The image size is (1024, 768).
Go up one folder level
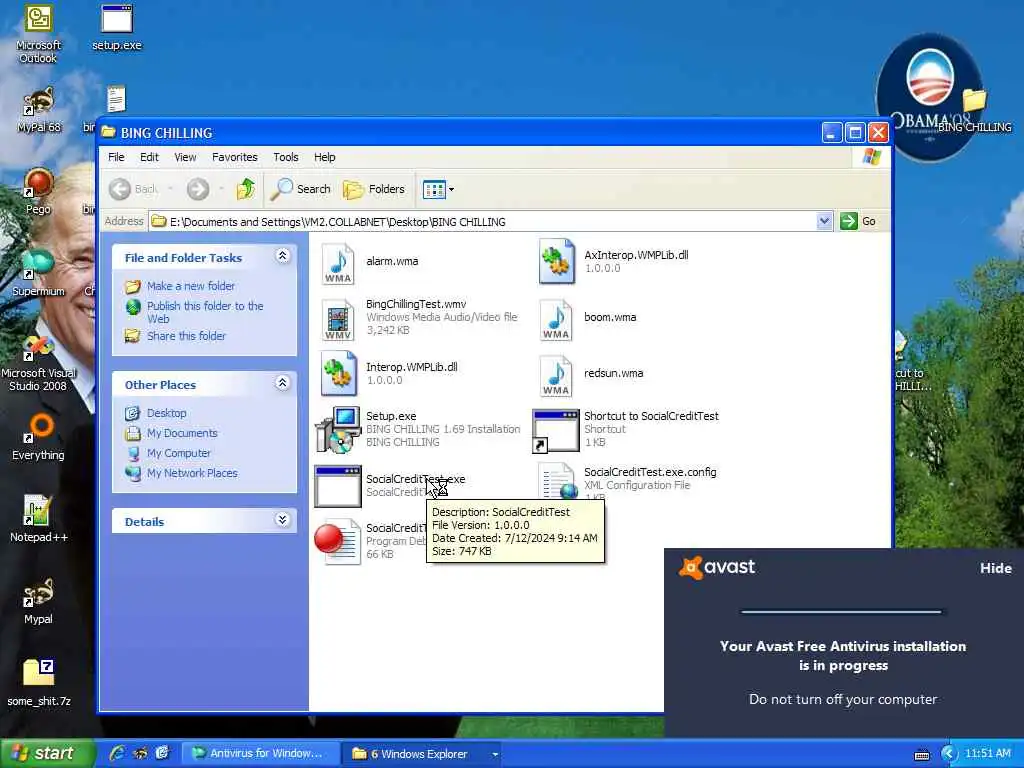coord(246,189)
